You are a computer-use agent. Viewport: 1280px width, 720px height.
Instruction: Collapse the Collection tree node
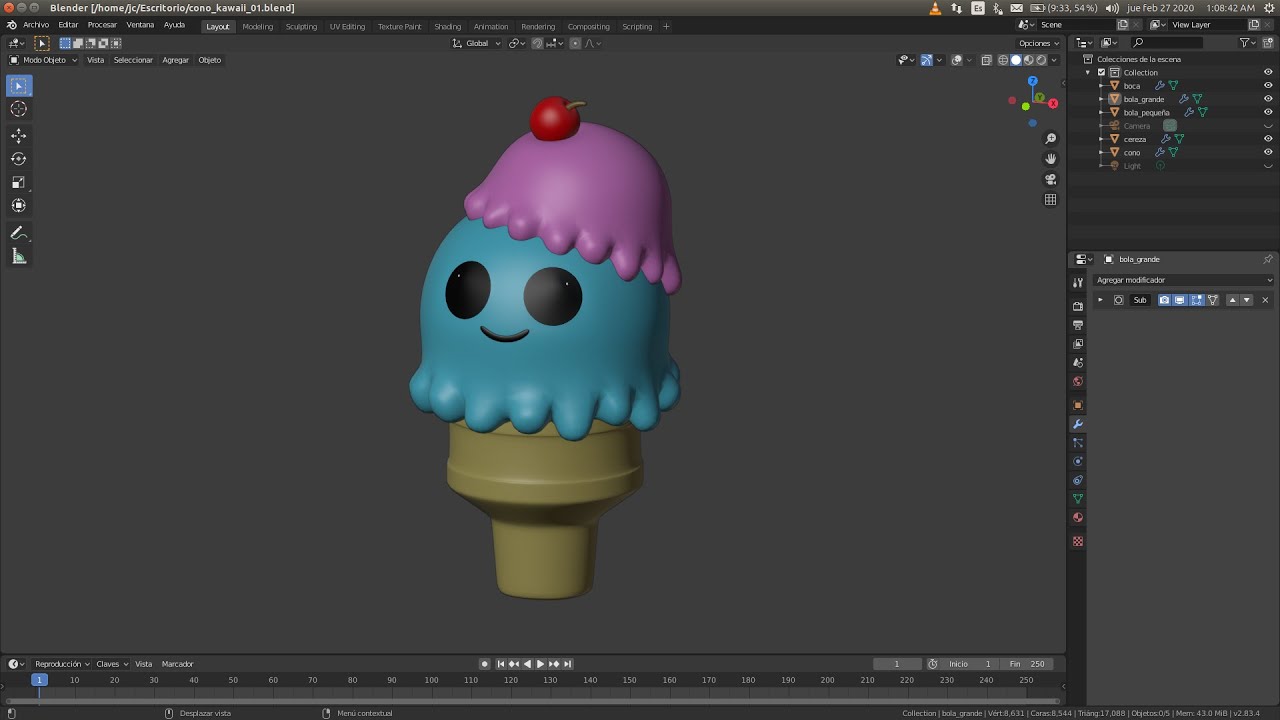1088,72
